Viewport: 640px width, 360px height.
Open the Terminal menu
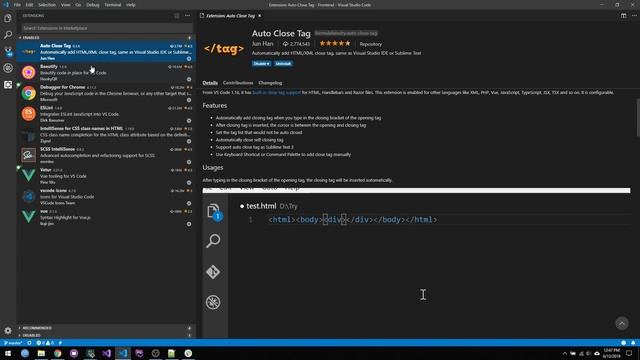click(113, 5)
